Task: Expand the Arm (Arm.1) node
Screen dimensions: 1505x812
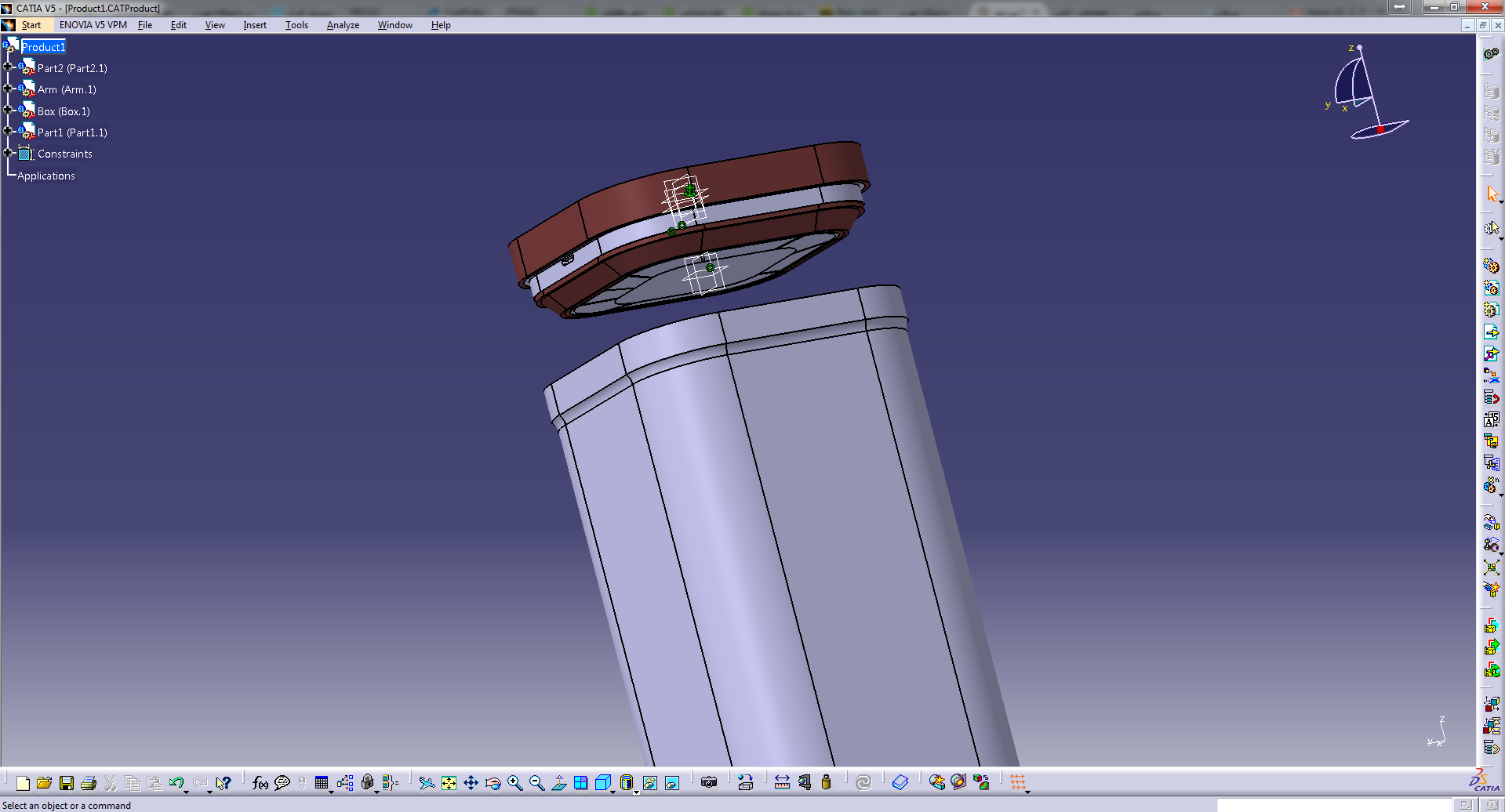Action: pyautogui.click(x=8, y=88)
